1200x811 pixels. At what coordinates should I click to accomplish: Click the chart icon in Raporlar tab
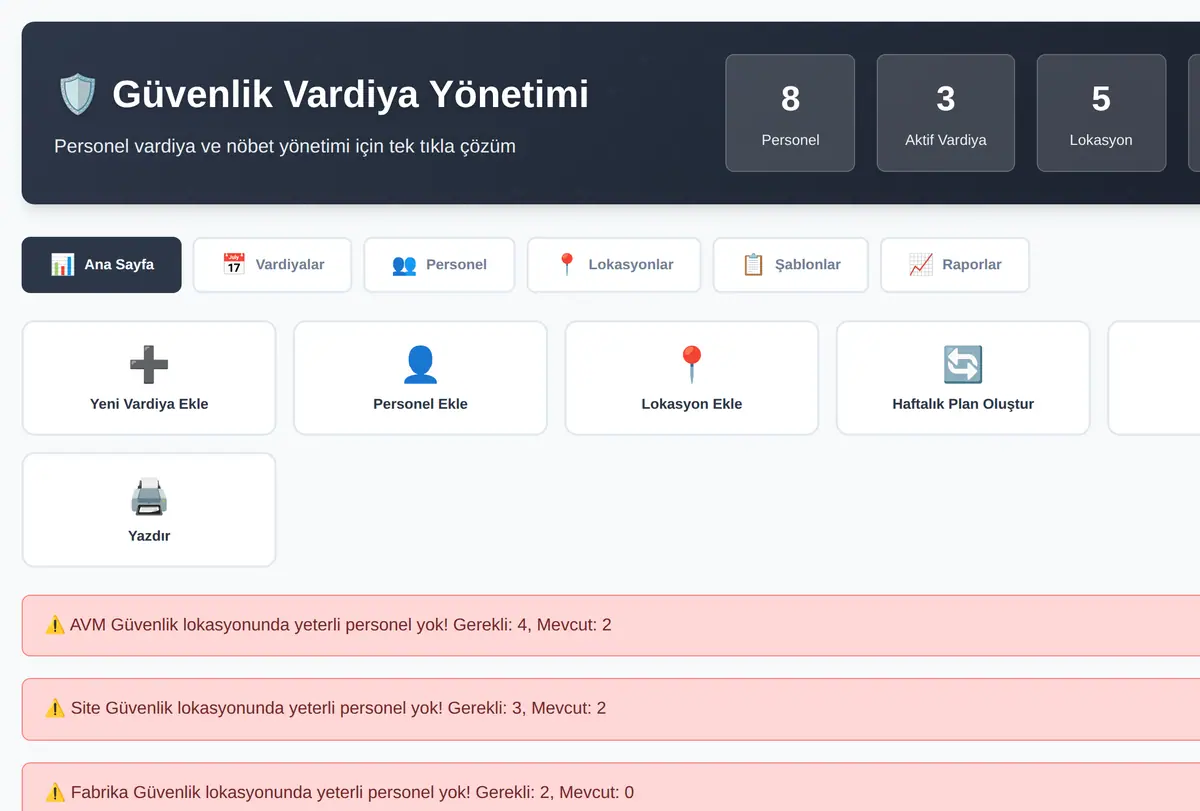click(x=921, y=265)
